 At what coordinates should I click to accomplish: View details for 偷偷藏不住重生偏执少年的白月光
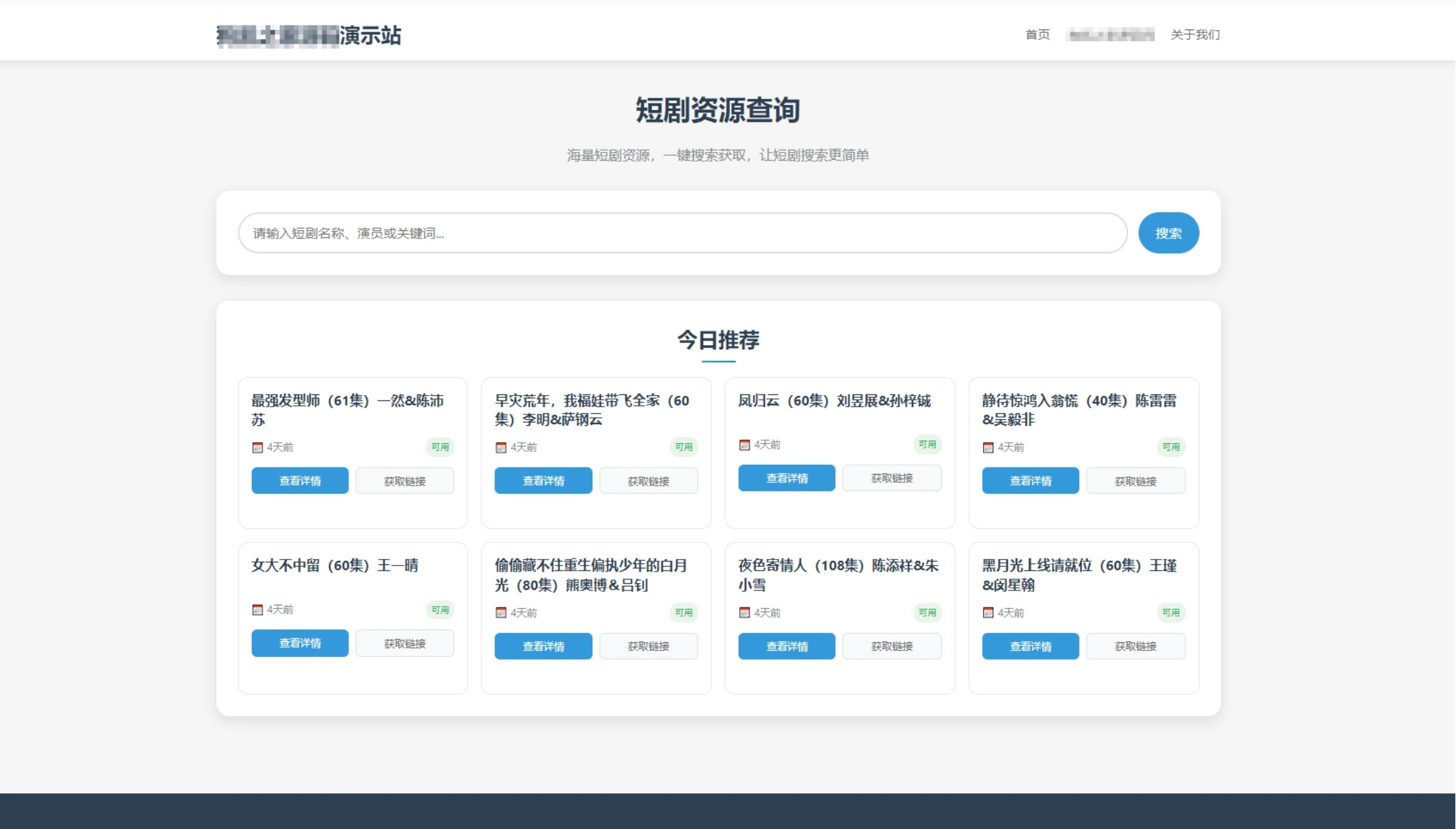pyautogui.click(x=543, y=646)
